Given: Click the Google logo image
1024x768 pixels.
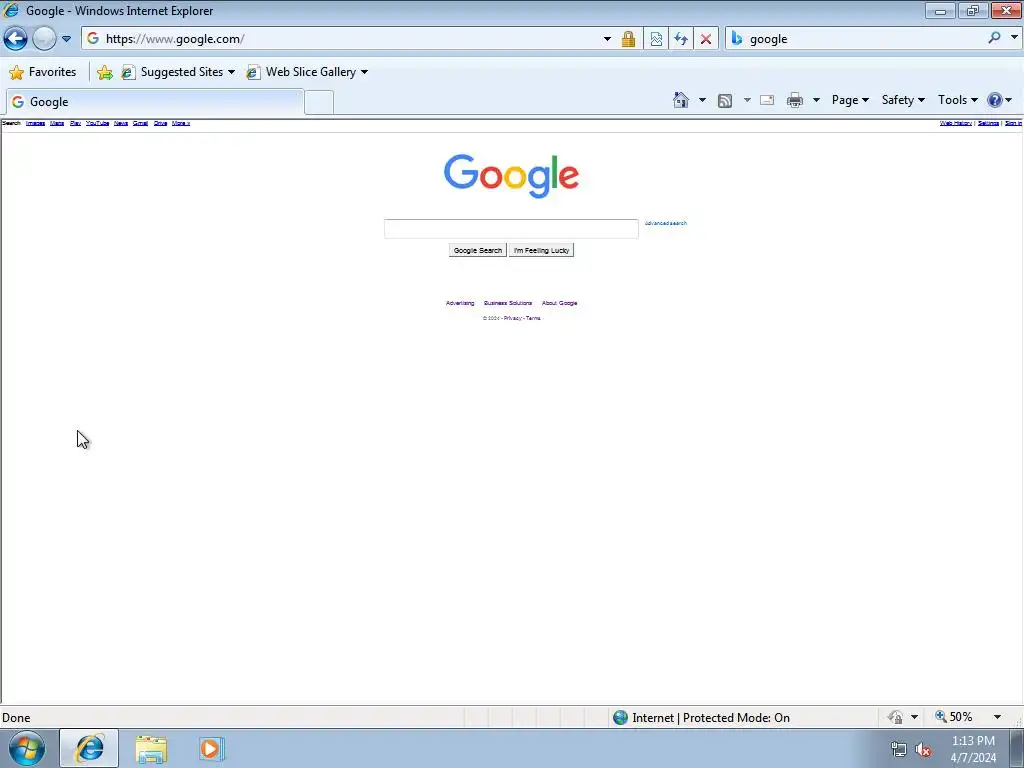Looking at the screenshot, I should 511,176.
